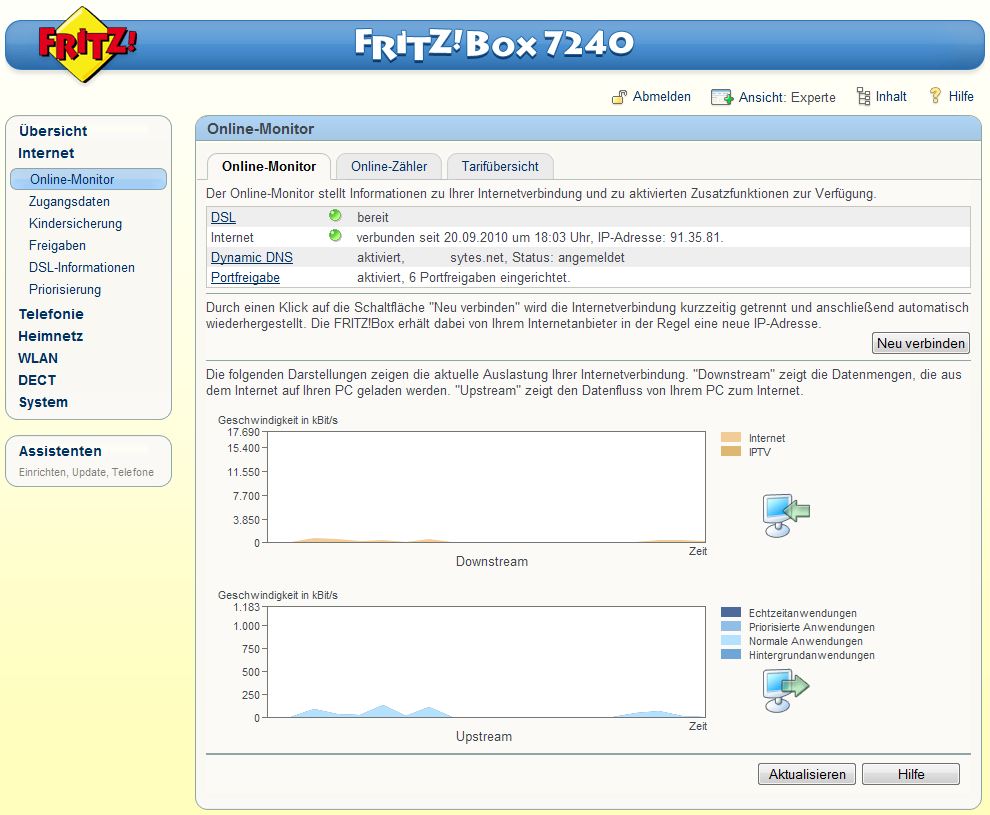Click the 'Upstream' chart caption

(x=484, y=736)
